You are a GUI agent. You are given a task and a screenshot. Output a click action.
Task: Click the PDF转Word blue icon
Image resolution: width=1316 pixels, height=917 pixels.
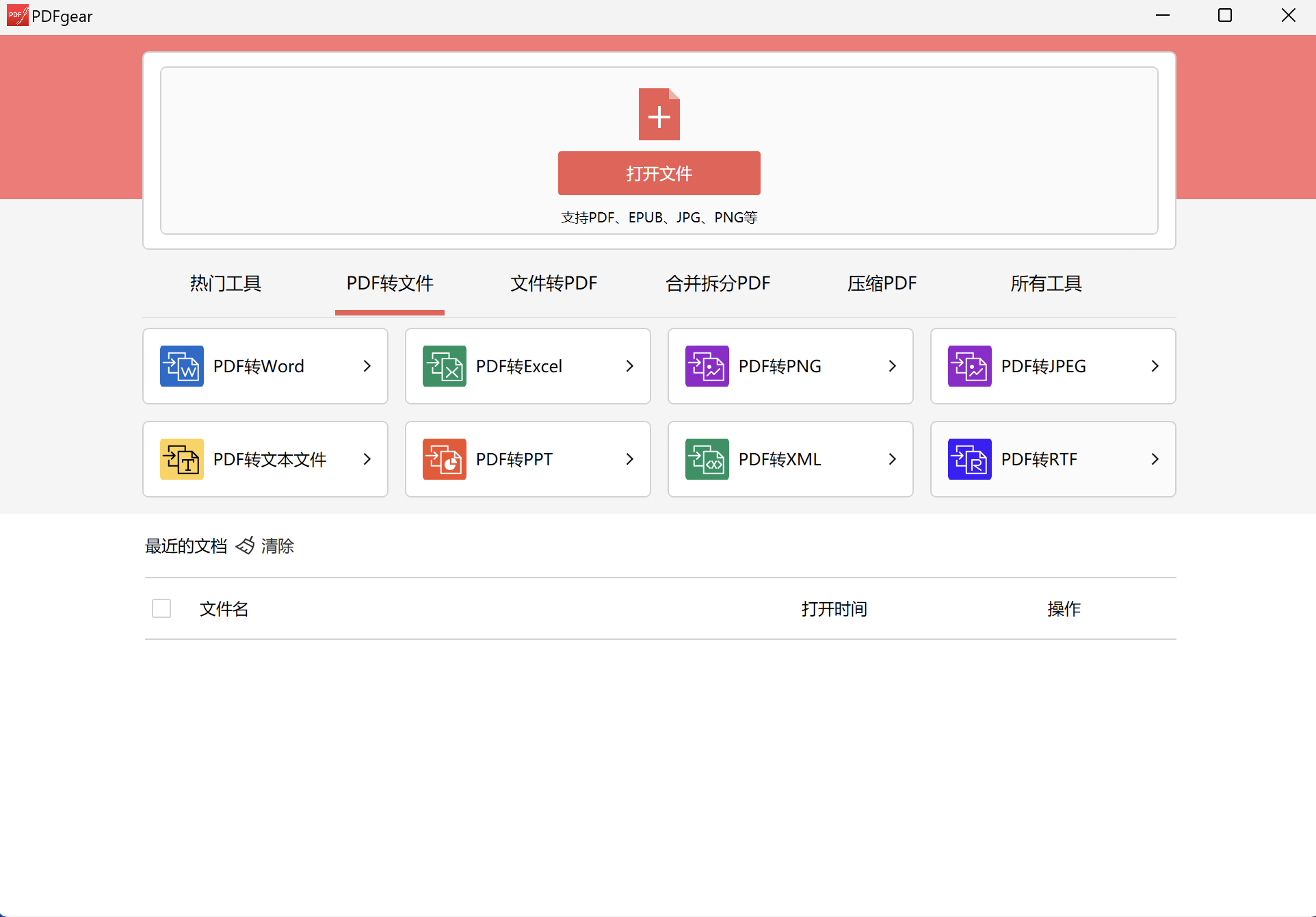click(181, 366)
